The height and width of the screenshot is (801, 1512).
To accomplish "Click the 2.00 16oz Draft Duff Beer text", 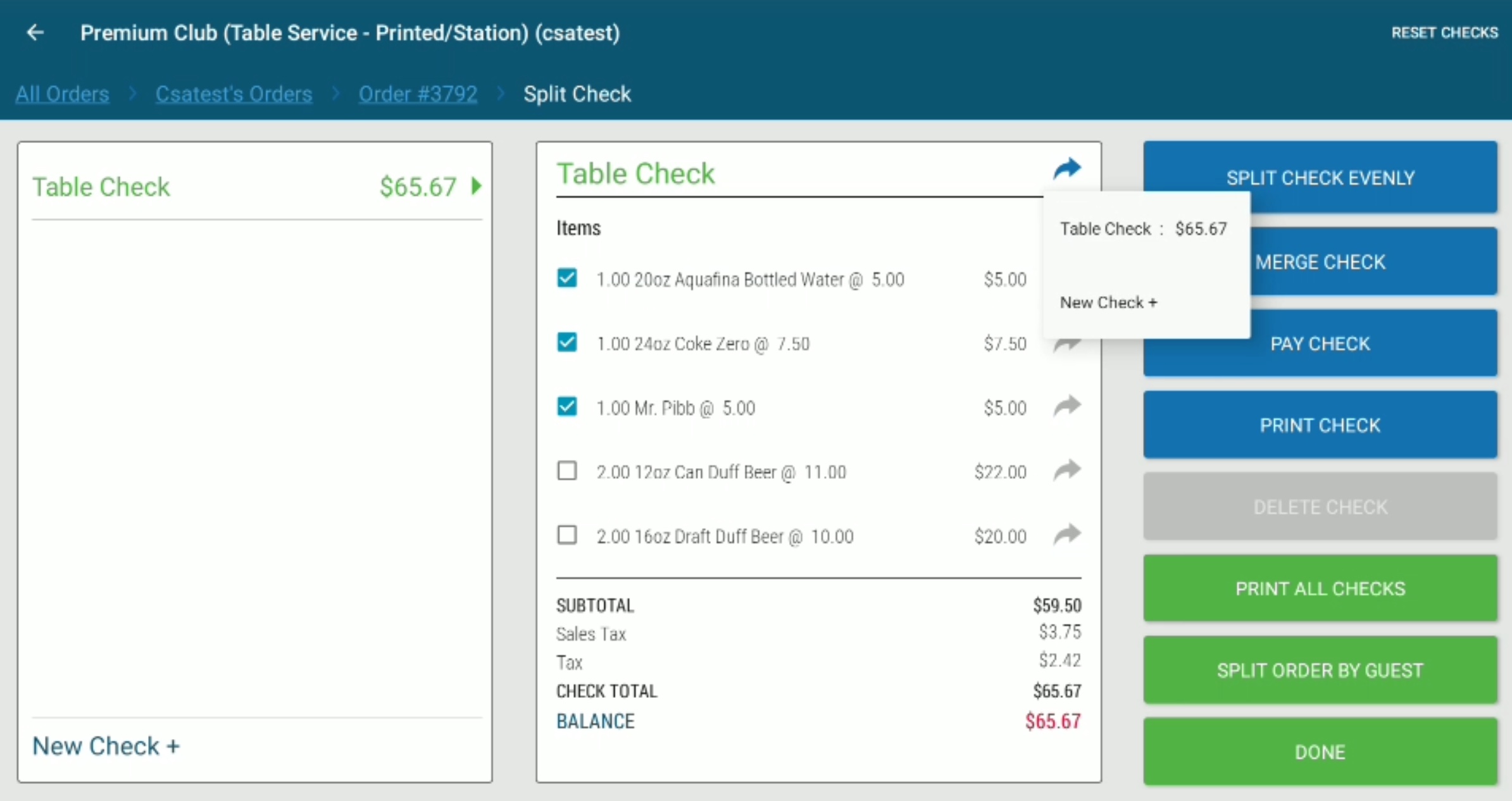I will pos(725,536).
